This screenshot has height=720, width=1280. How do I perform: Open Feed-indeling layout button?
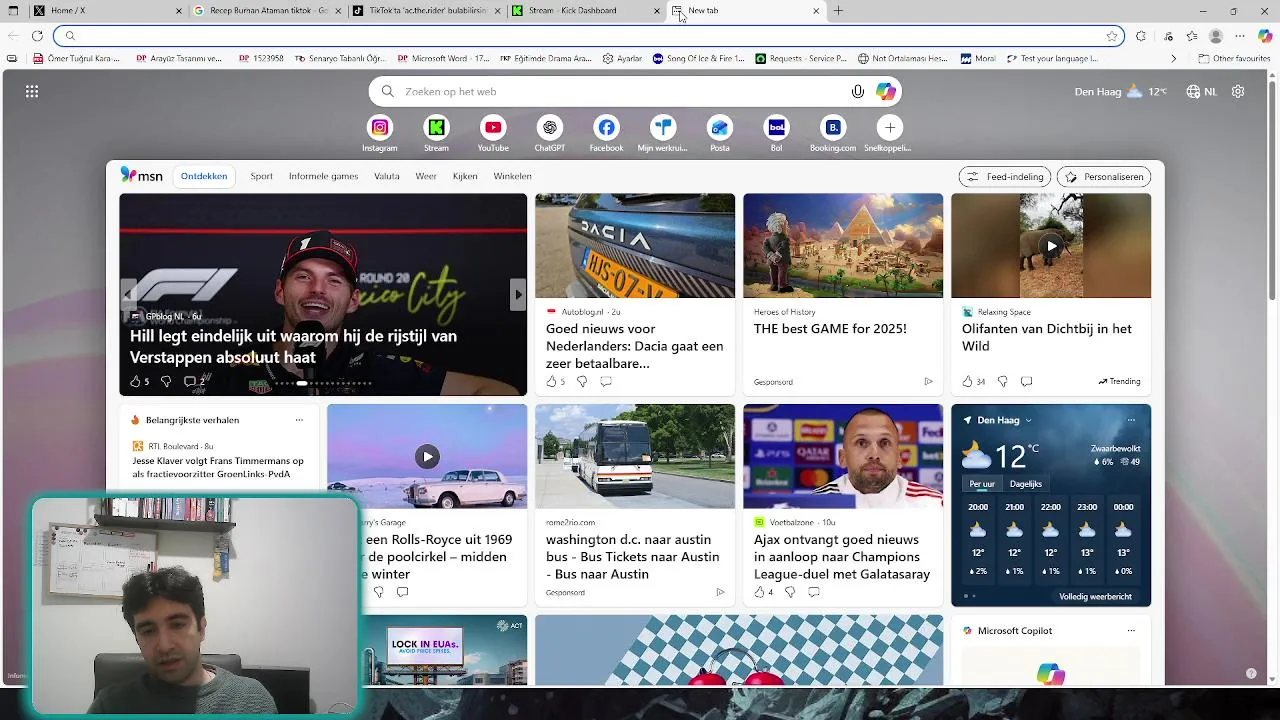1005,177
